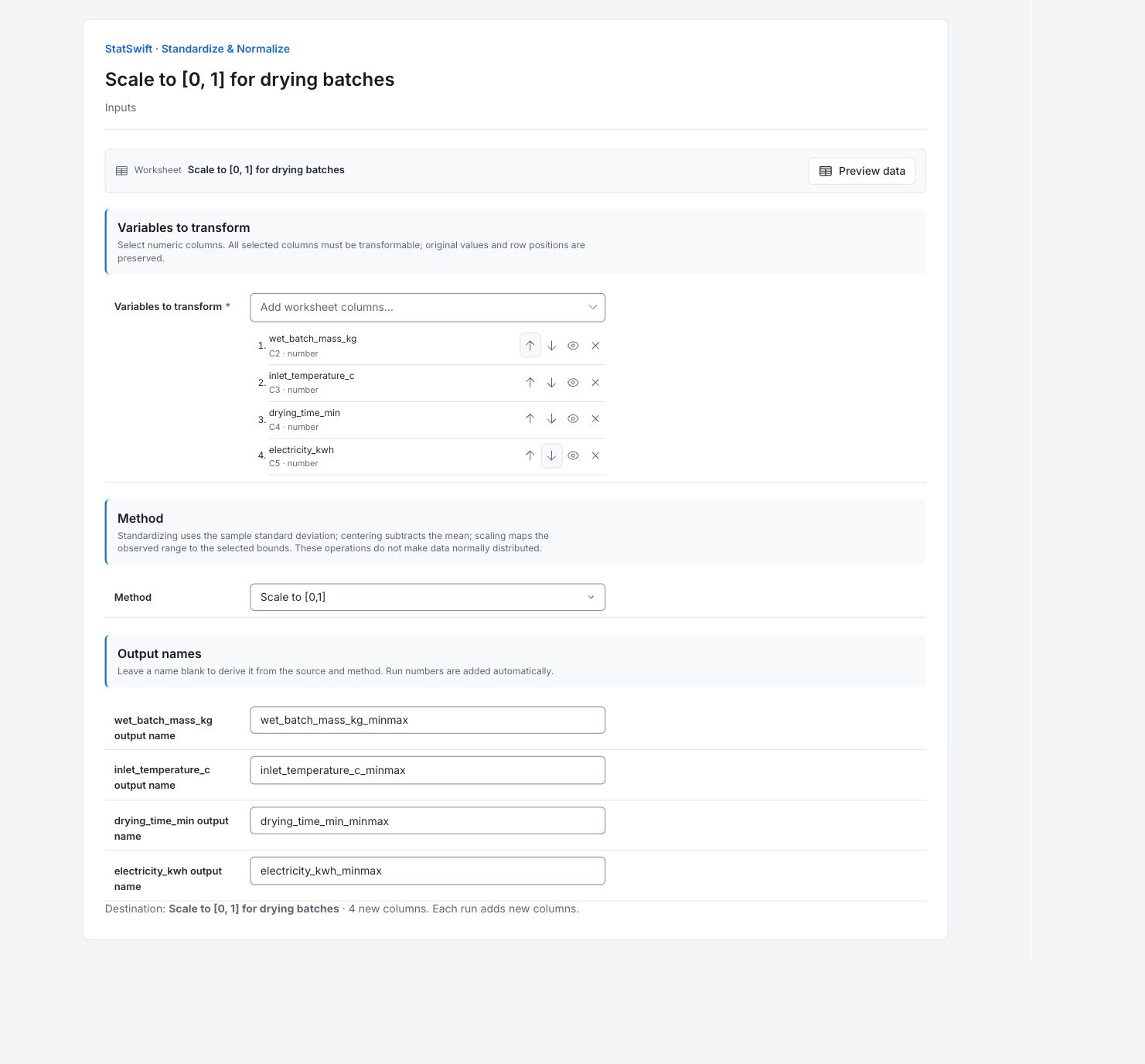Viewport: 1145px width, 1064px height.
Task: Select the wet_batch_mass_kg variable row text
Action: click(x=312, y=339)
